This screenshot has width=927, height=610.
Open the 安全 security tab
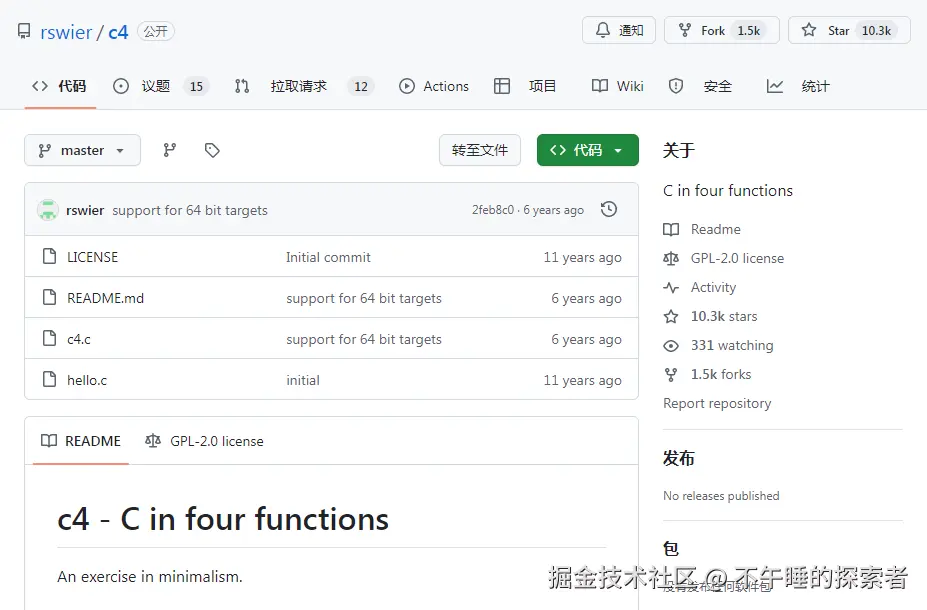tap(700, 86)
